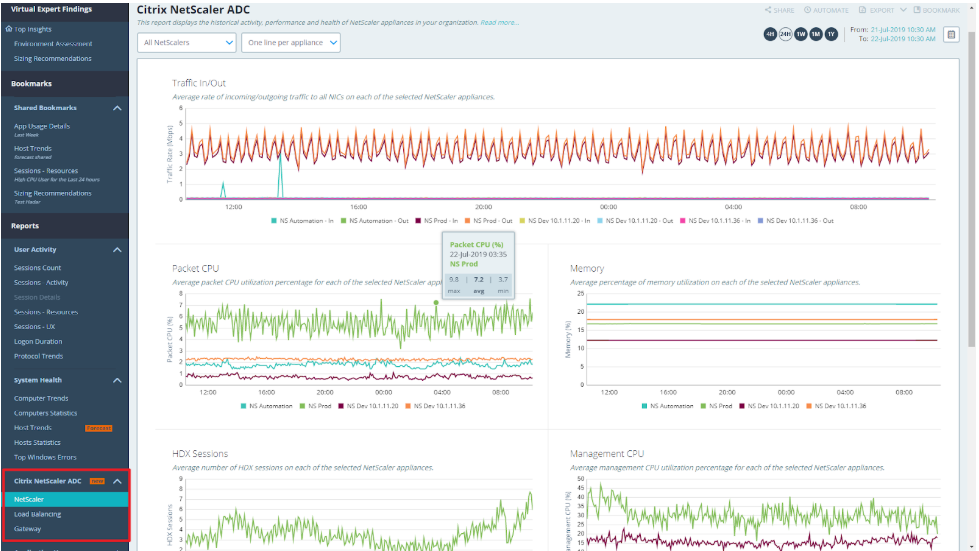Open the Logon Duration report

pos(38,341)
